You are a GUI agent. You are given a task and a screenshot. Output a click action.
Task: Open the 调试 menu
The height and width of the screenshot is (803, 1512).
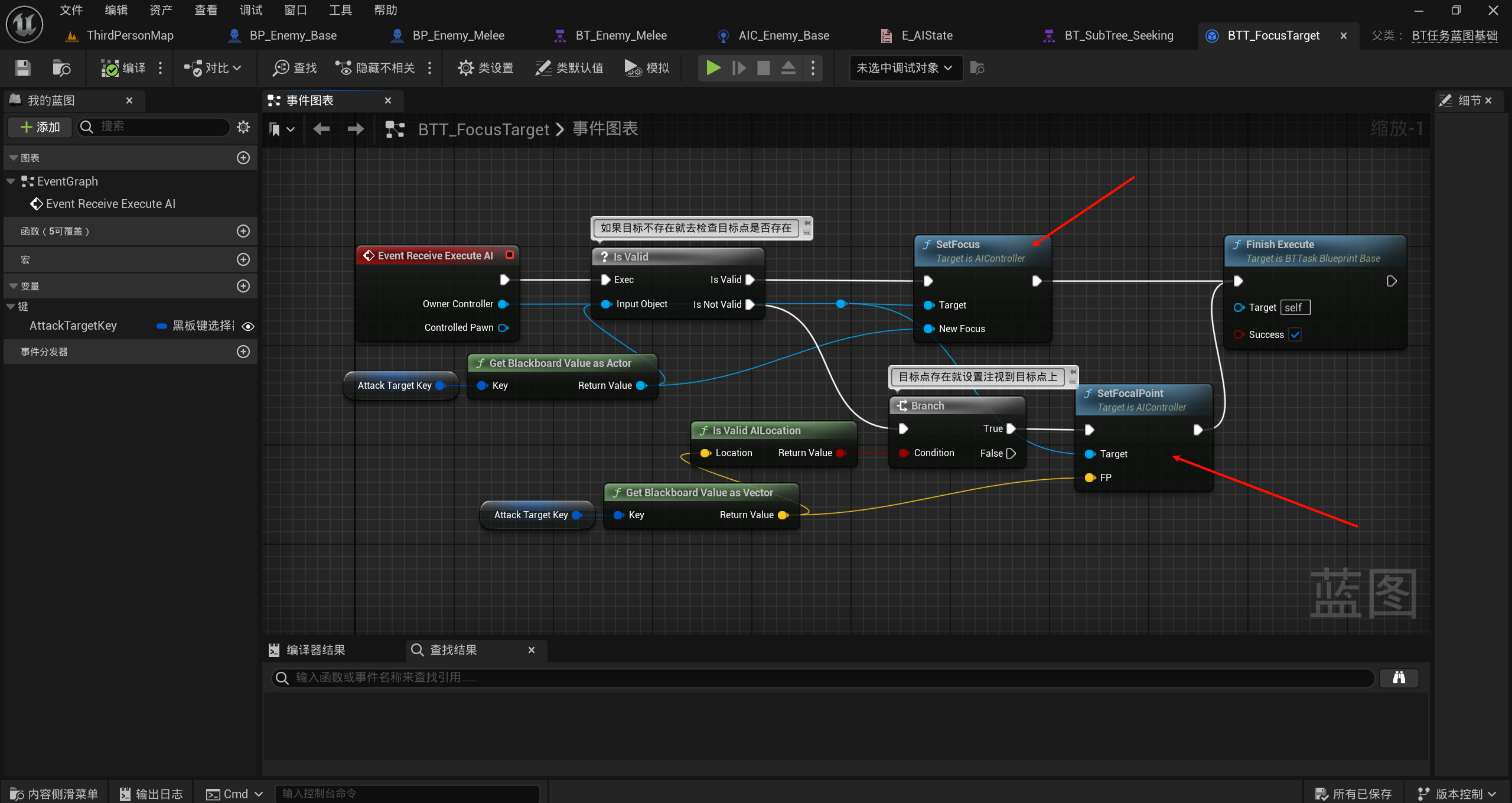(250, 10)
